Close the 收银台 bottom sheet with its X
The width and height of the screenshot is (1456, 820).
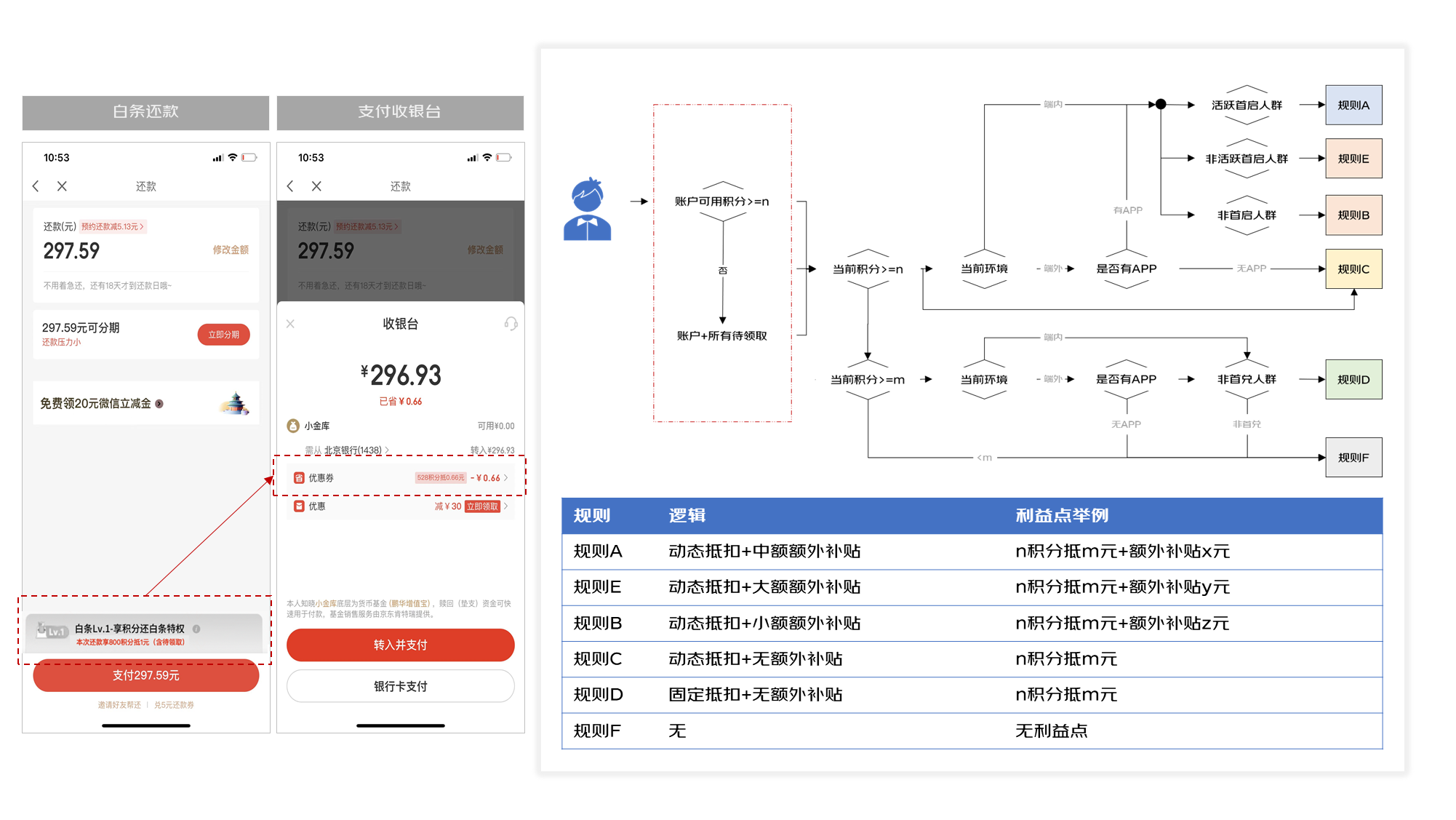290,324
